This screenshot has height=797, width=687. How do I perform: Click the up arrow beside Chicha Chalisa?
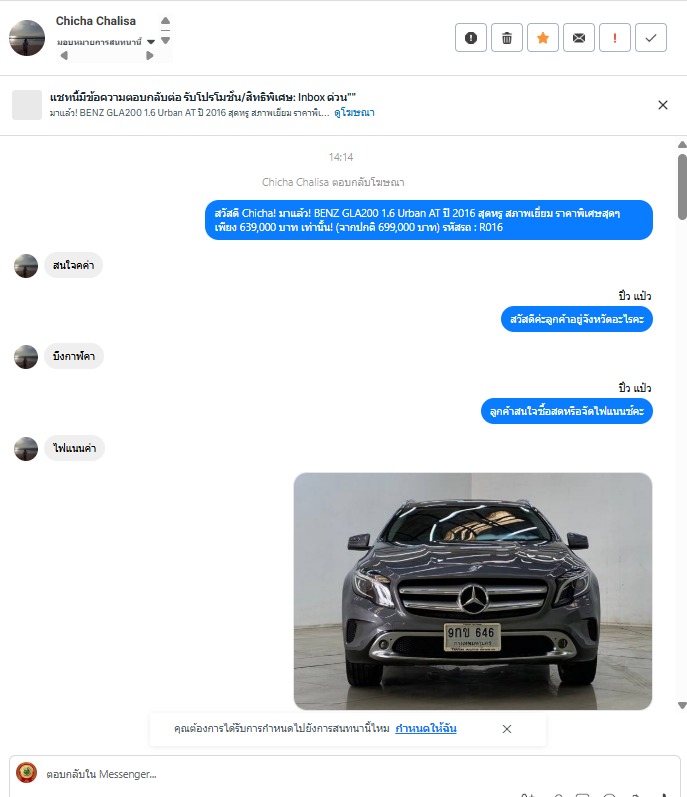click(x=165, y=21)
